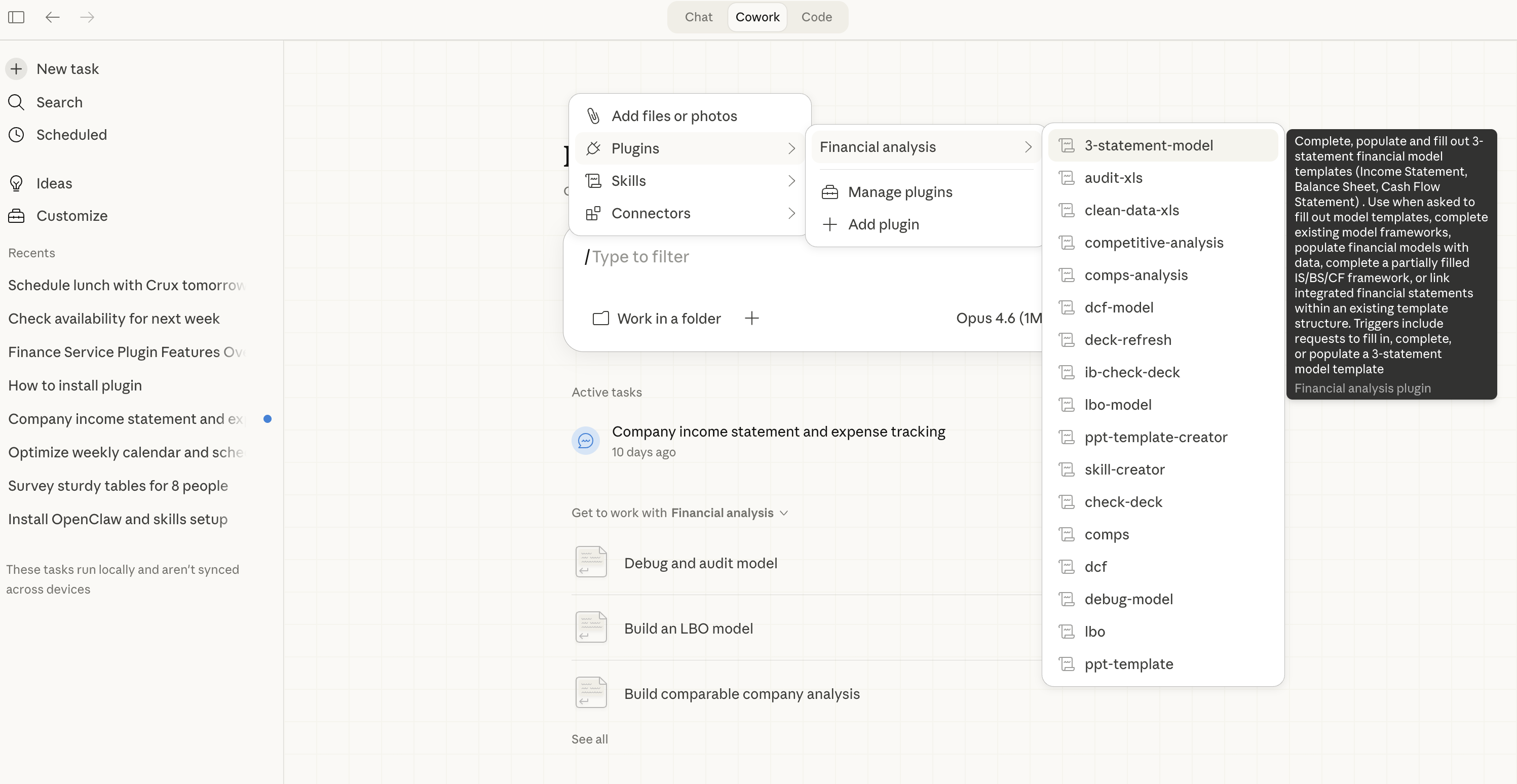Select dcf-model skill from list

(1118, 307)
